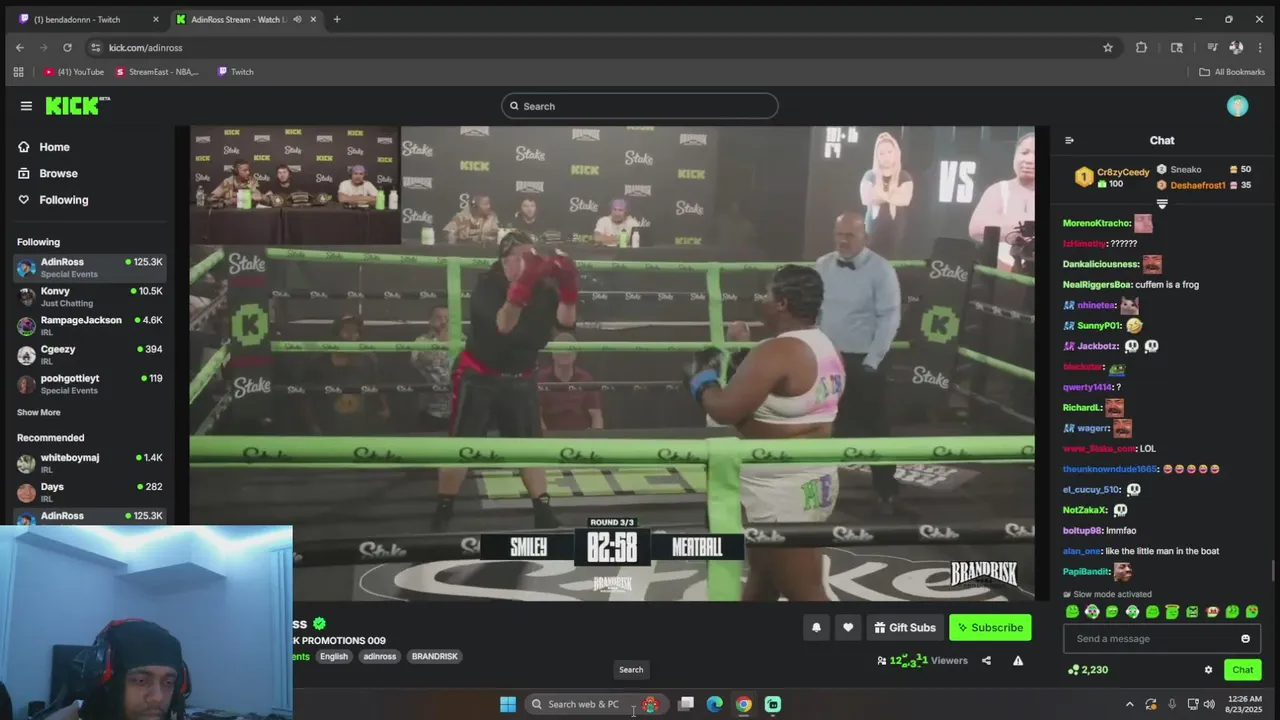Report the stream using the warning icon

click(x=1018, y=660)
